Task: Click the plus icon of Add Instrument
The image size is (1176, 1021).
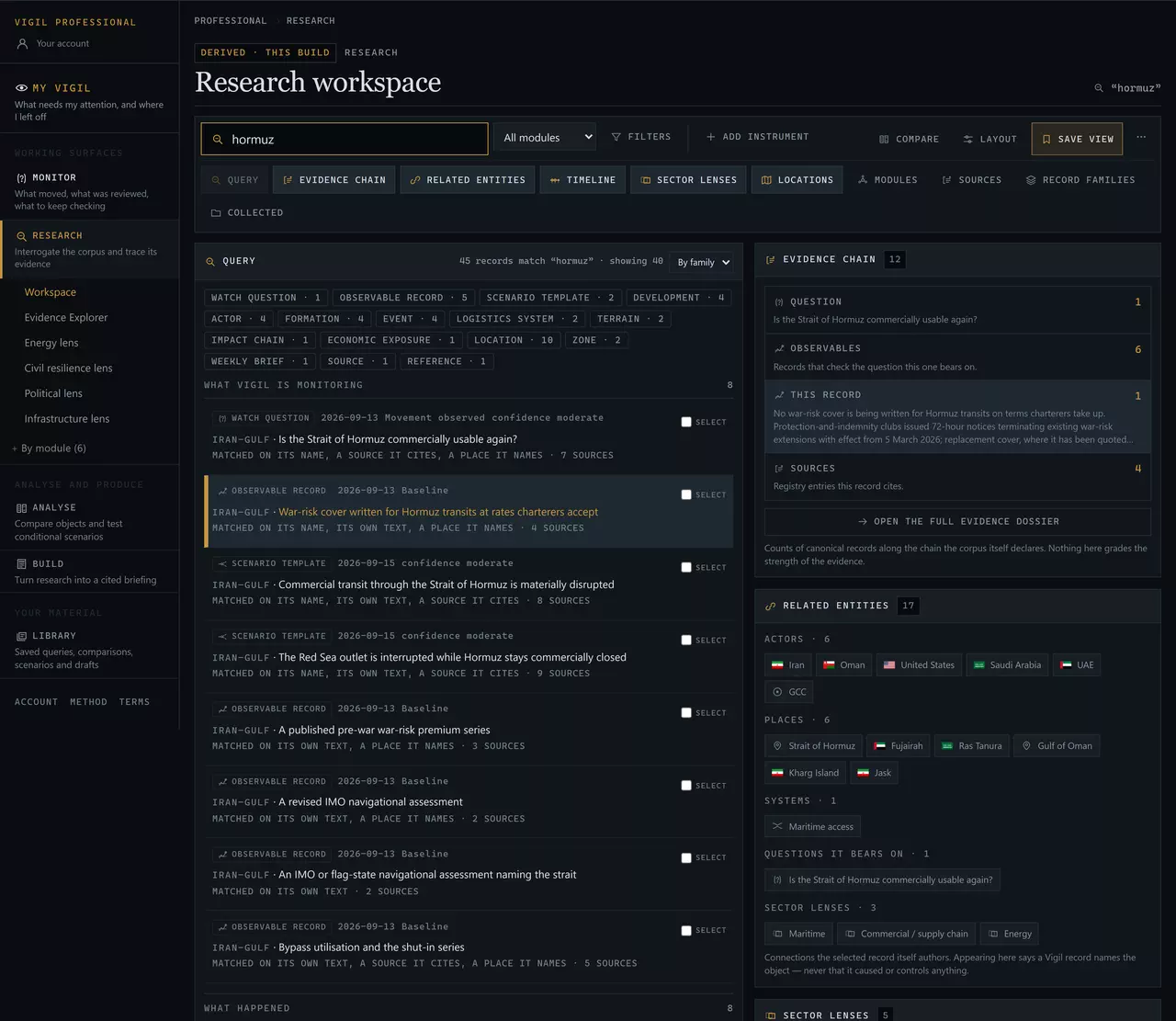Action: click(x=710, y=137)
